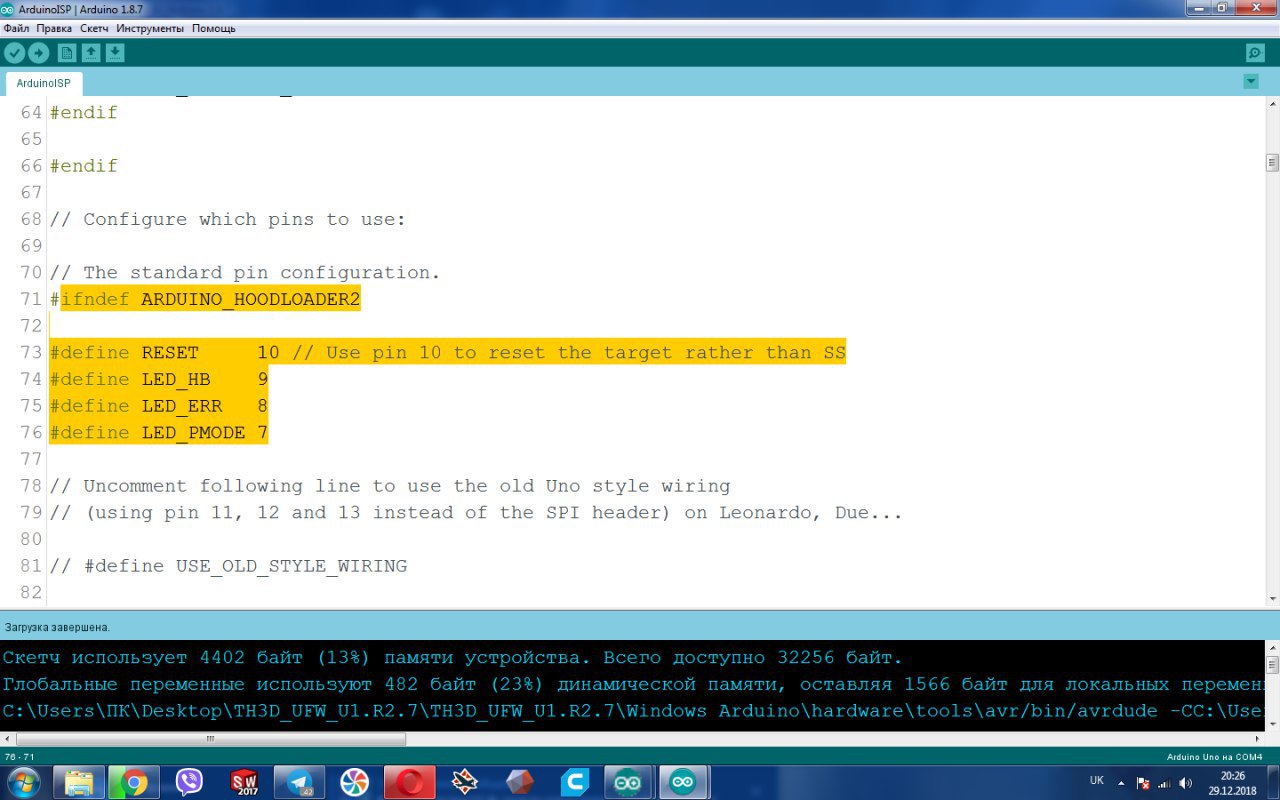Image resolution: width=1280 pixels, height=800 pixels.
Task: Click the Show desktop strip beside the clock
Action: pyautogui.click(x=1273, y=782)
